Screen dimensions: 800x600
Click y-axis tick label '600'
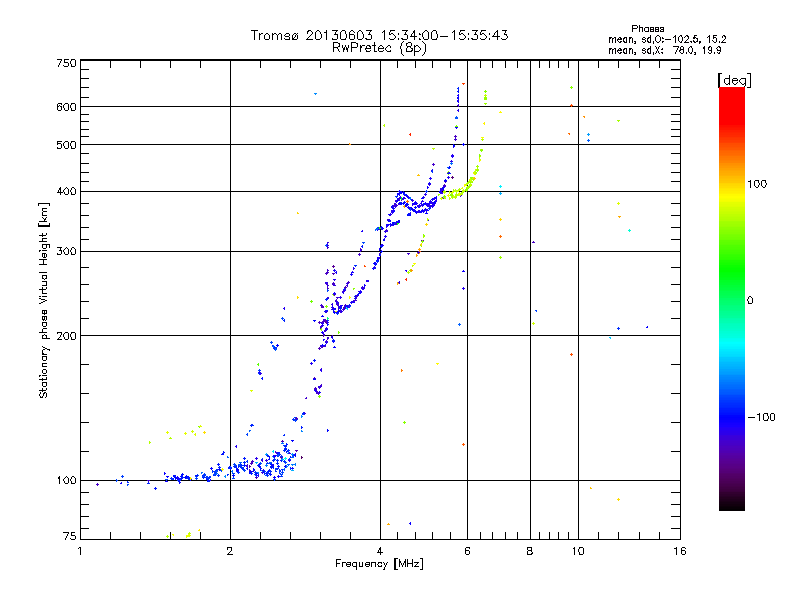pos(66,107)
